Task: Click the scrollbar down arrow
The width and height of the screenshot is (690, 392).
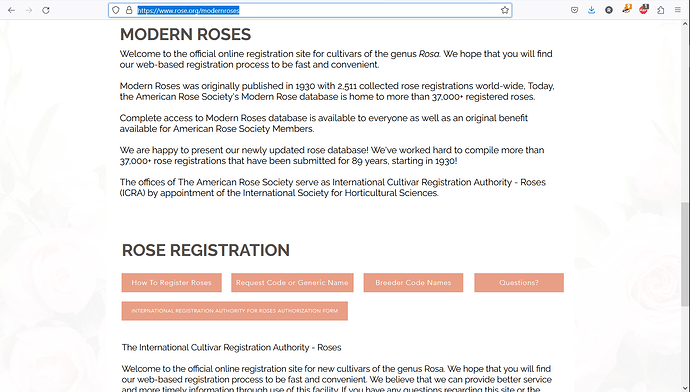Action: coord(685,388)
